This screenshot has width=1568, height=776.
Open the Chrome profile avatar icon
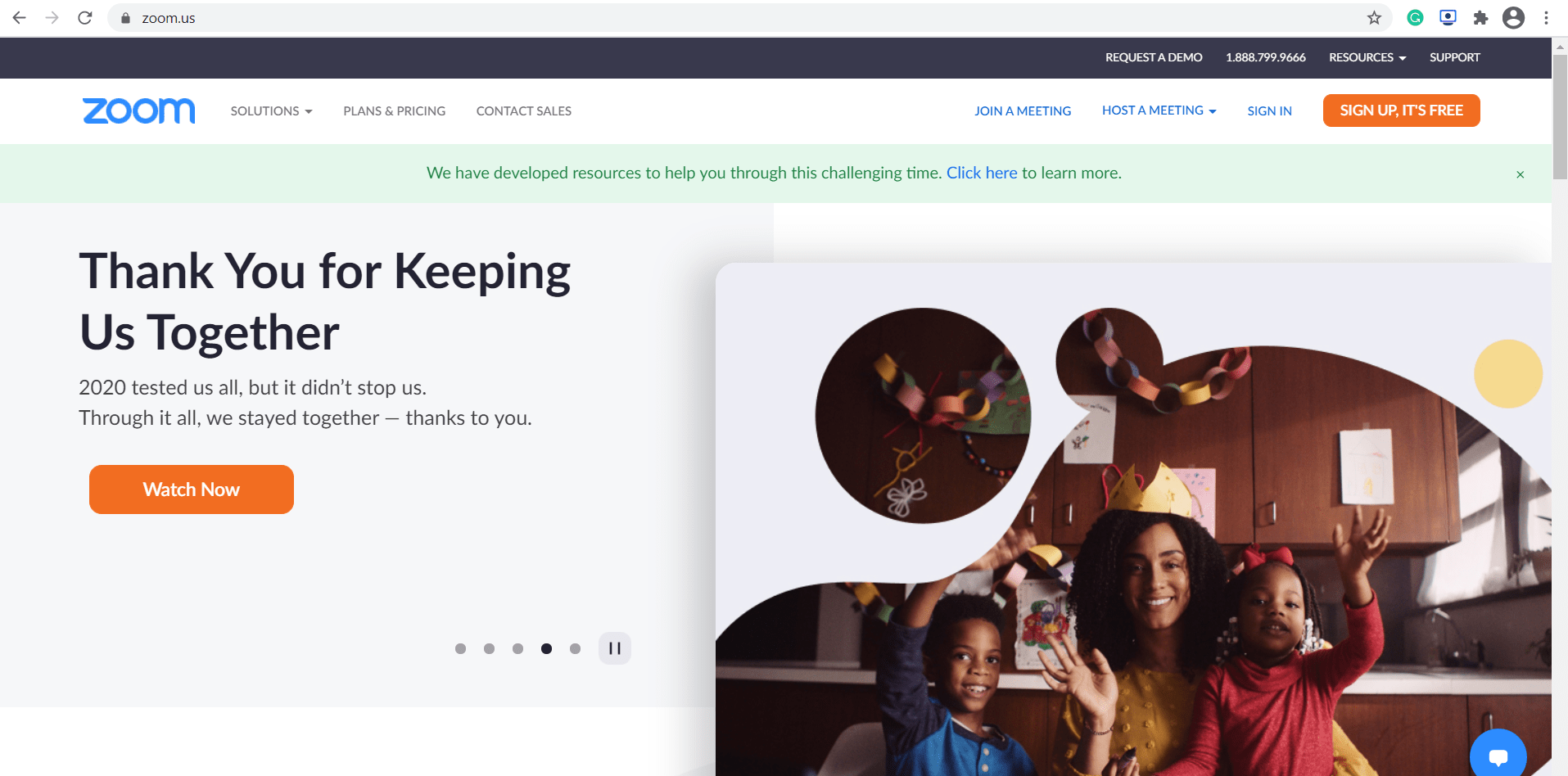coord(1513,18)
